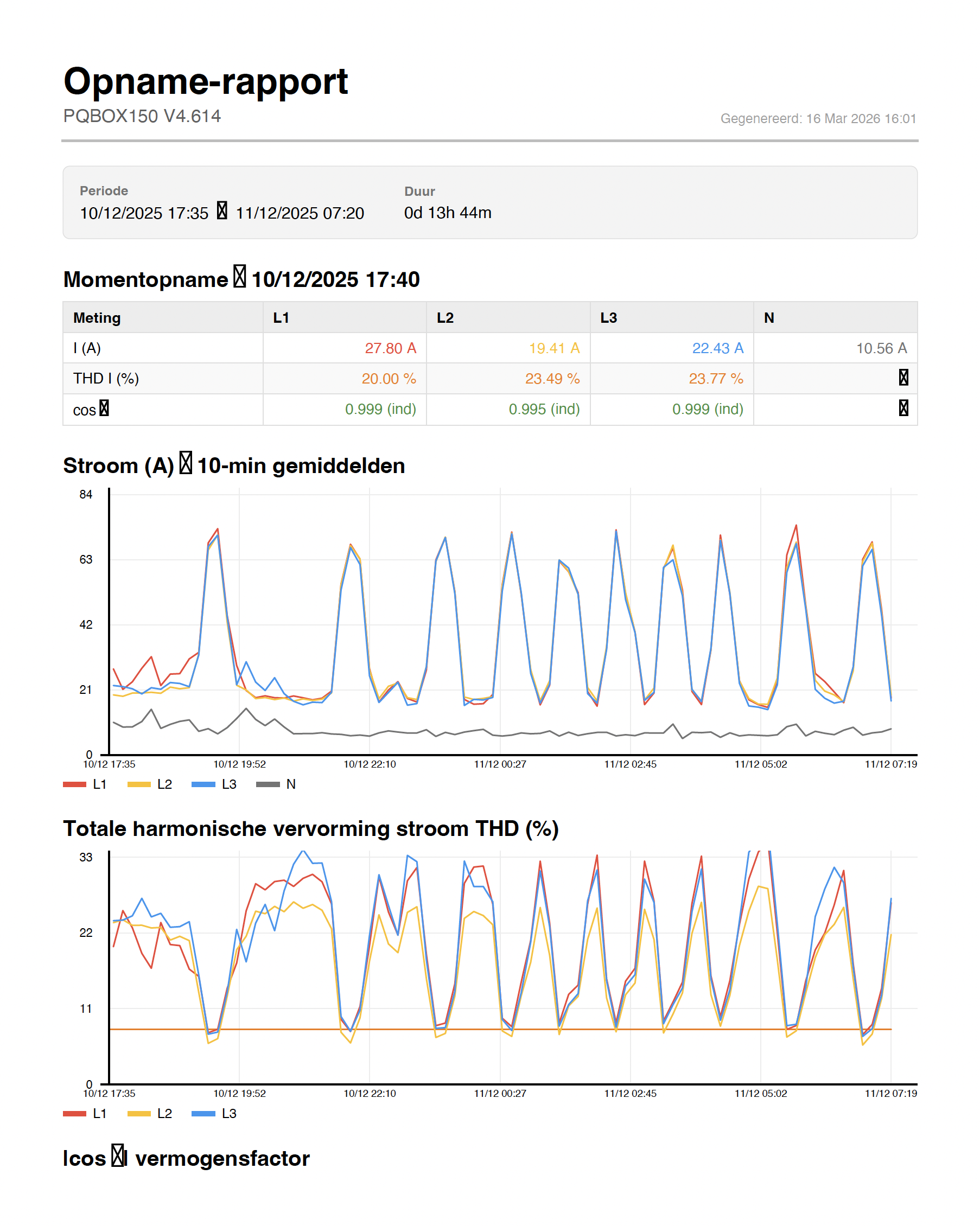
Task: Select the red L1 legend swatch under the THD chart
Action: 74,1113
